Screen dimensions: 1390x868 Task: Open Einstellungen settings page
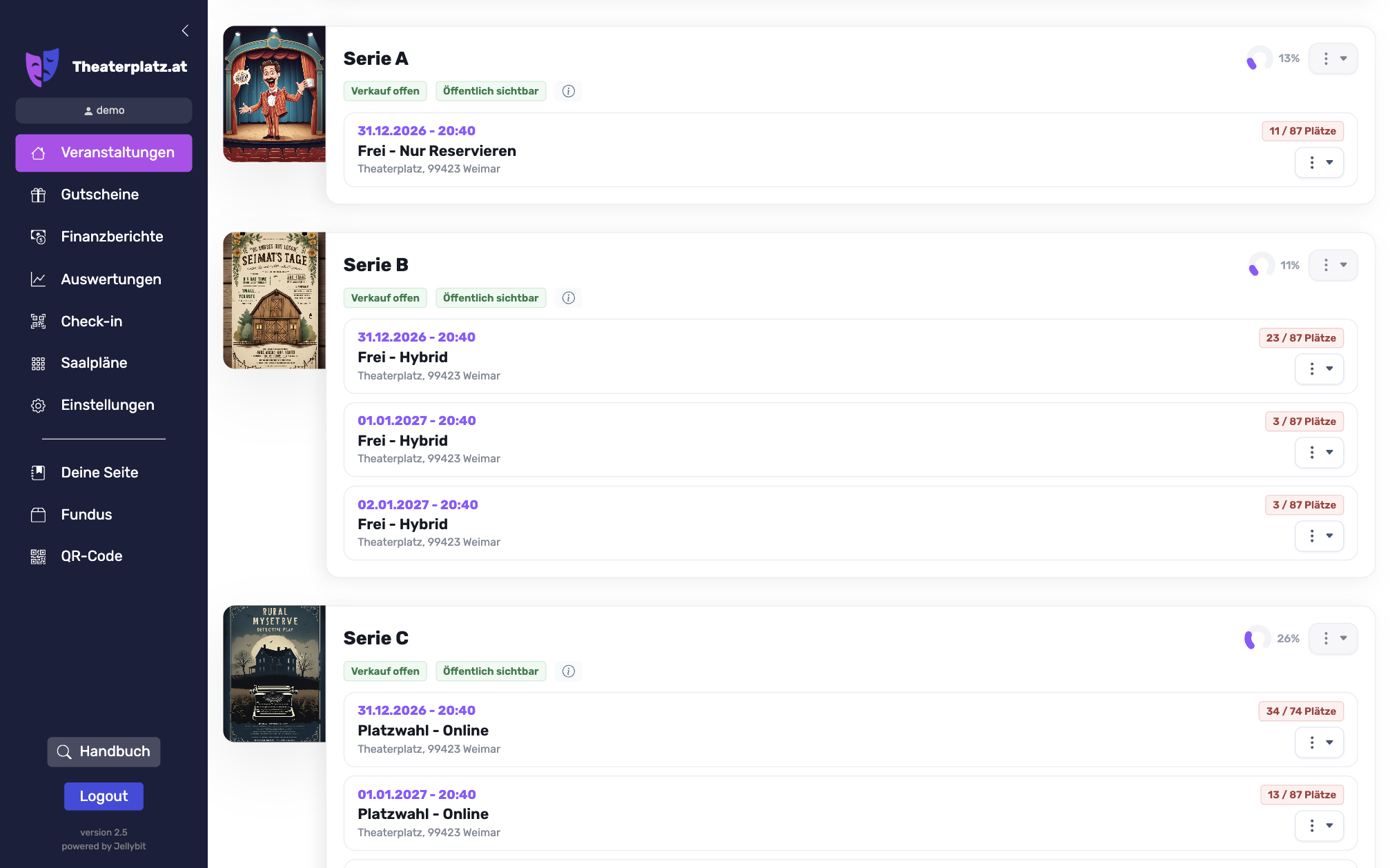[x=104, y=405]
